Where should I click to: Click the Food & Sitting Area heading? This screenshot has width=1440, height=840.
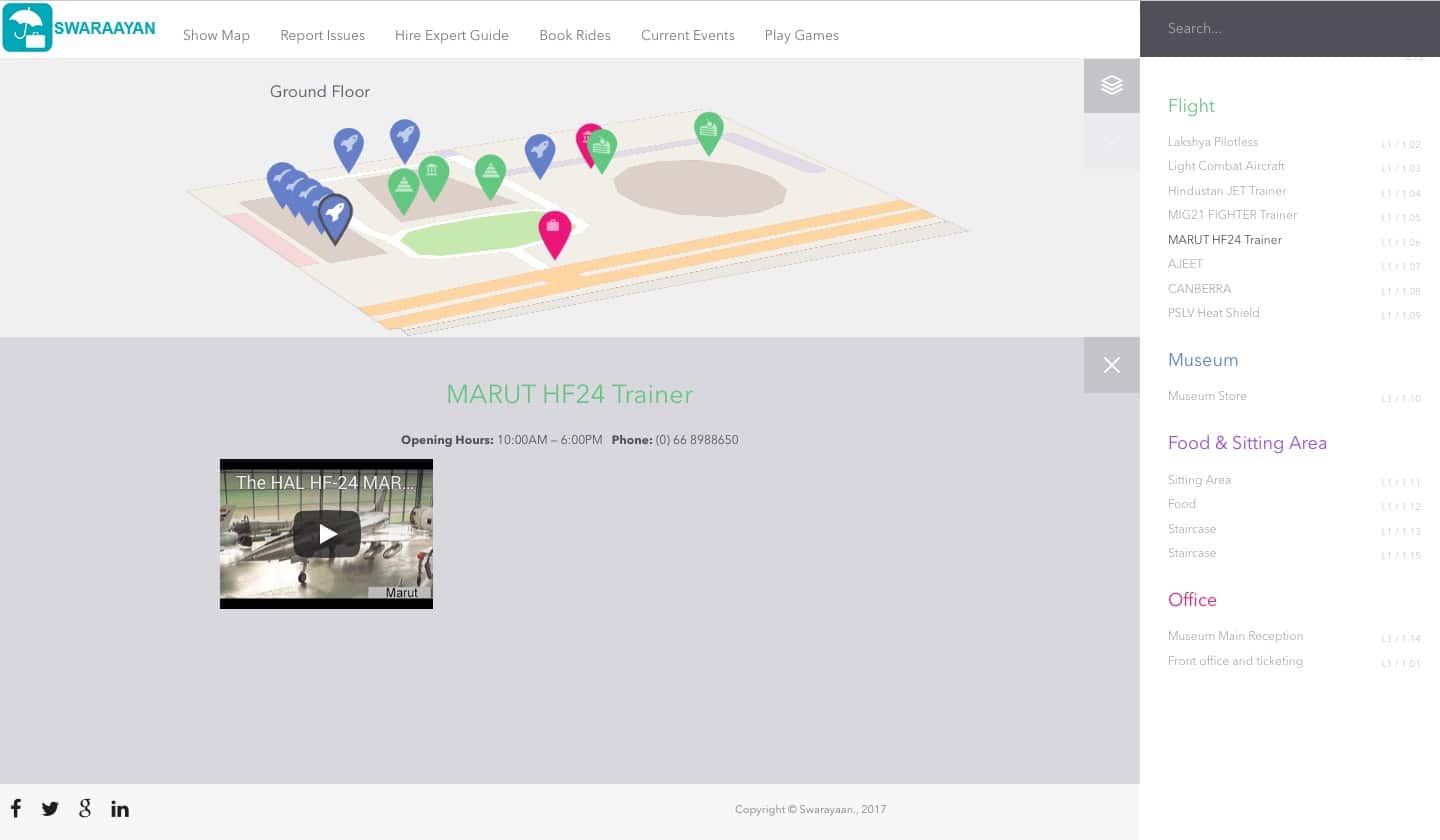1247,443
